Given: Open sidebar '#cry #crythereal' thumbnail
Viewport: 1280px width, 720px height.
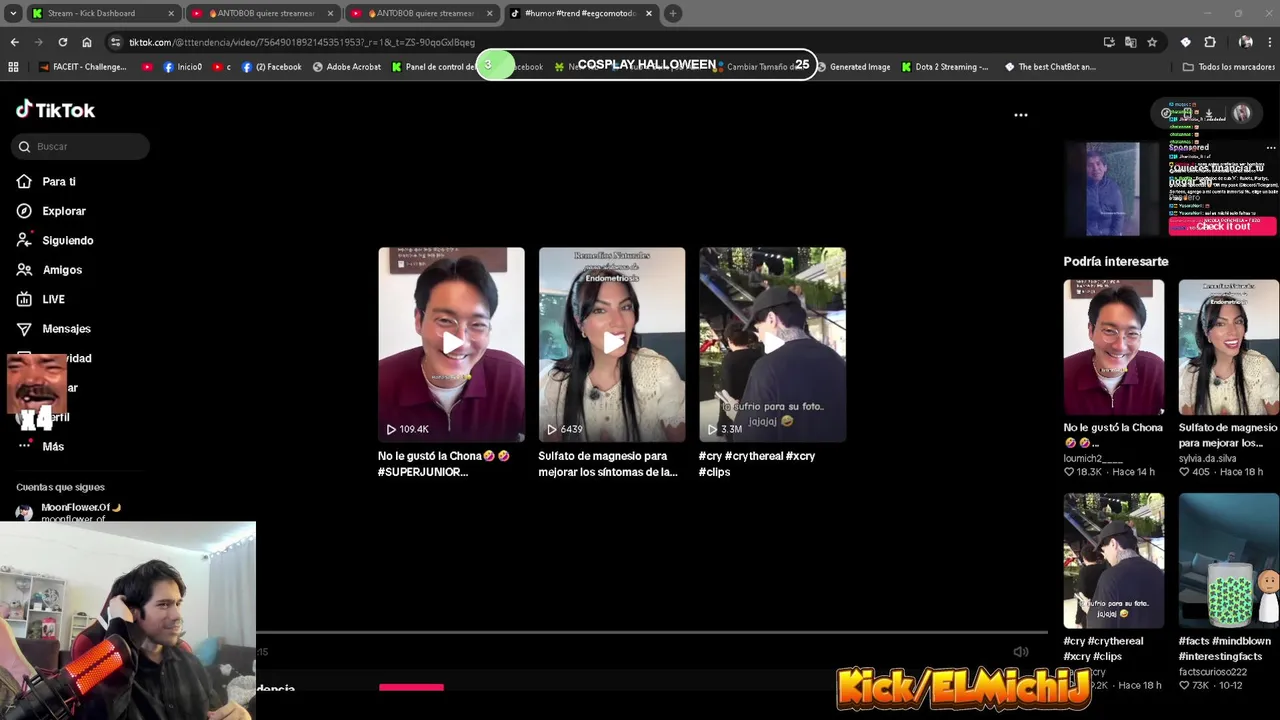Looking at the screenshot, I should [1113, 560].
